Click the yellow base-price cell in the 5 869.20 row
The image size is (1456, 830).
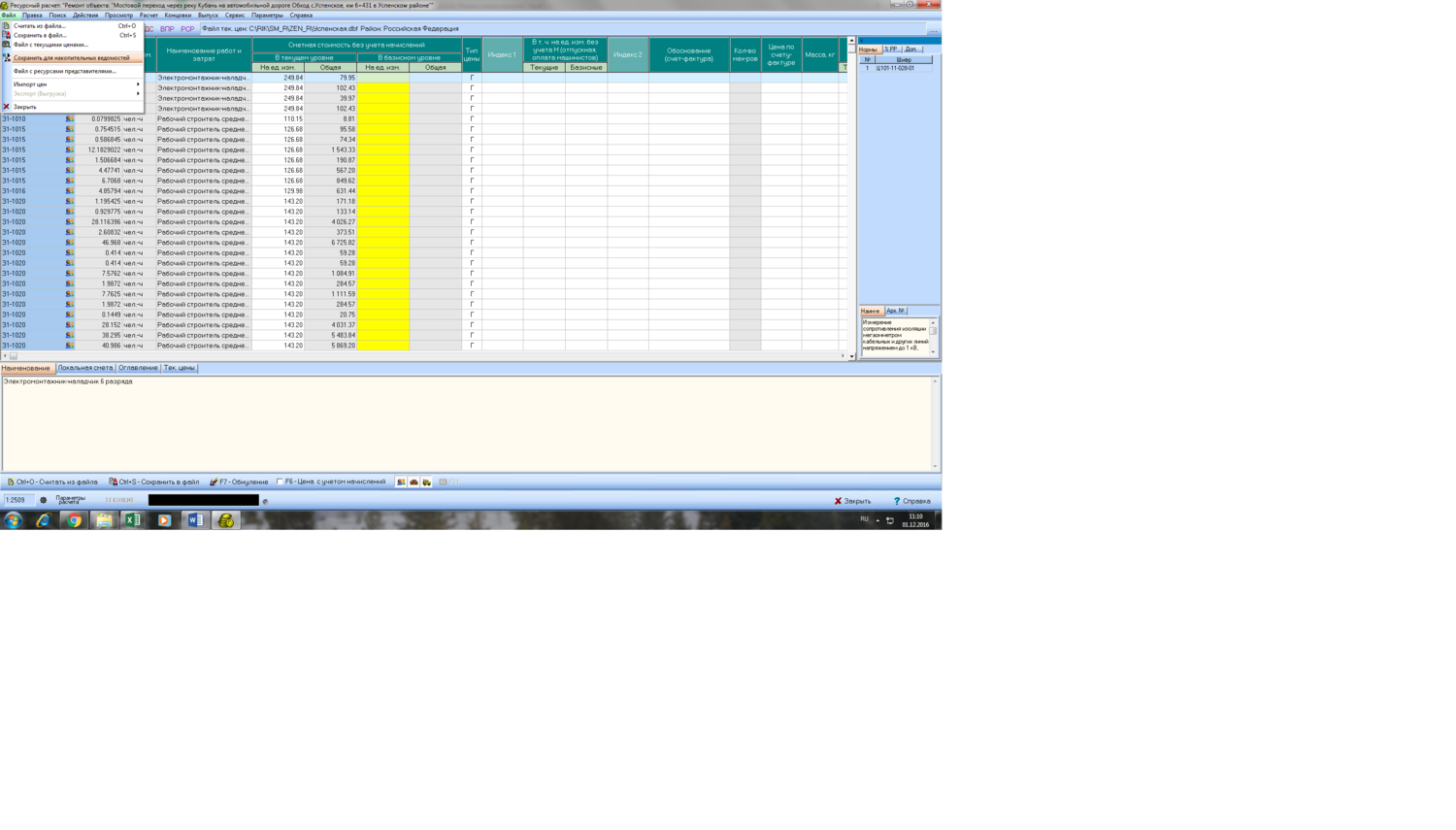(383, 346)
